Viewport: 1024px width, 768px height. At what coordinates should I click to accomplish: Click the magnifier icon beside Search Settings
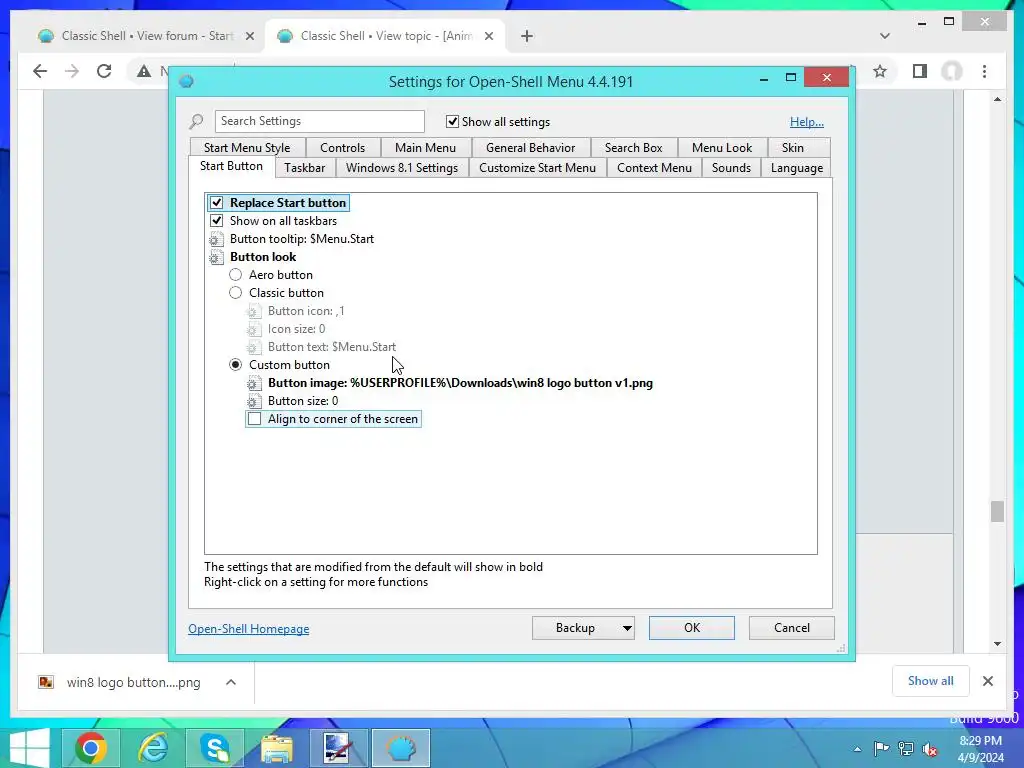coord(196,121)
